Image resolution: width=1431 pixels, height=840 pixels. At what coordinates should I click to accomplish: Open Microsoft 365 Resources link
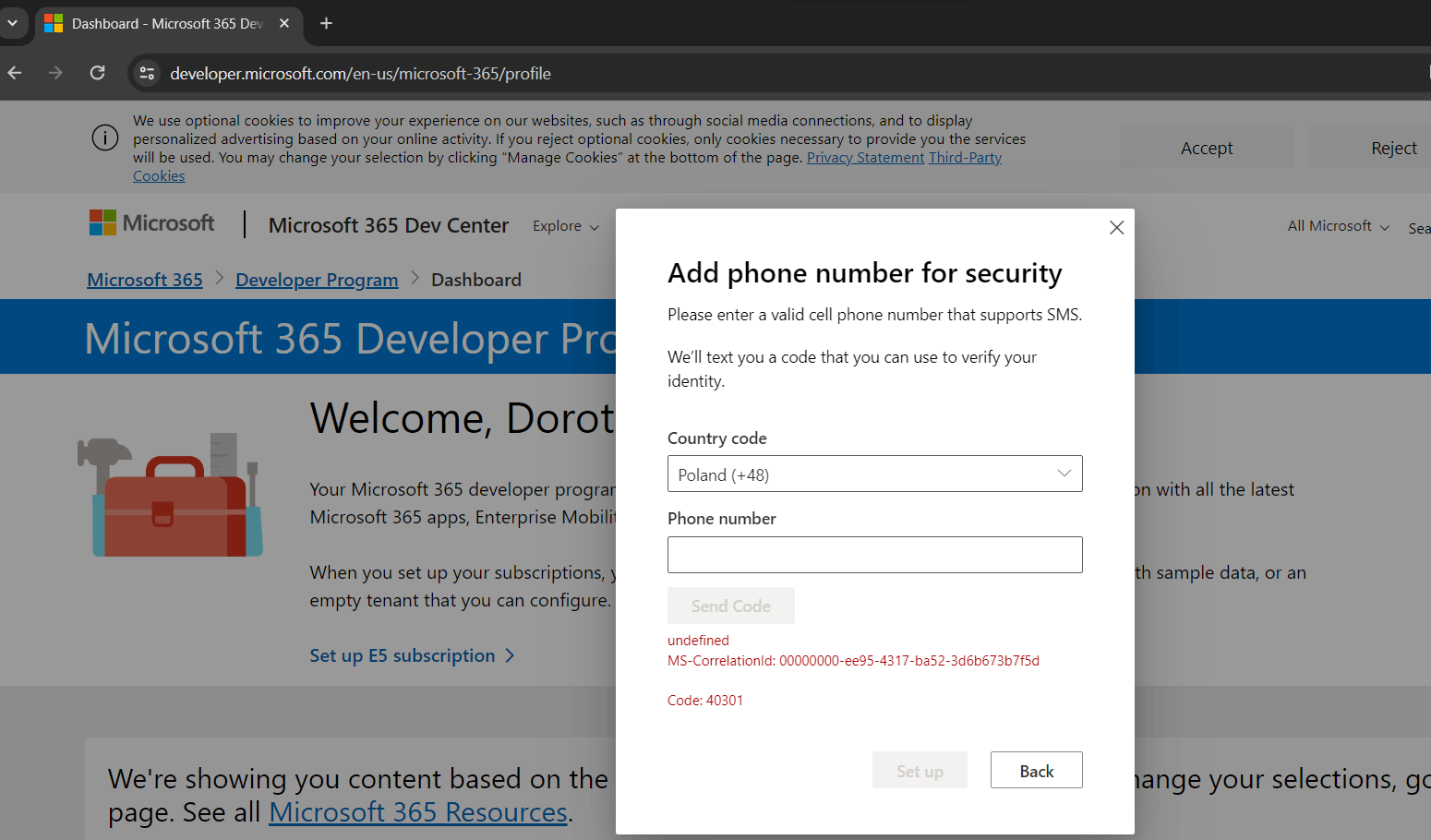(418, 812)
